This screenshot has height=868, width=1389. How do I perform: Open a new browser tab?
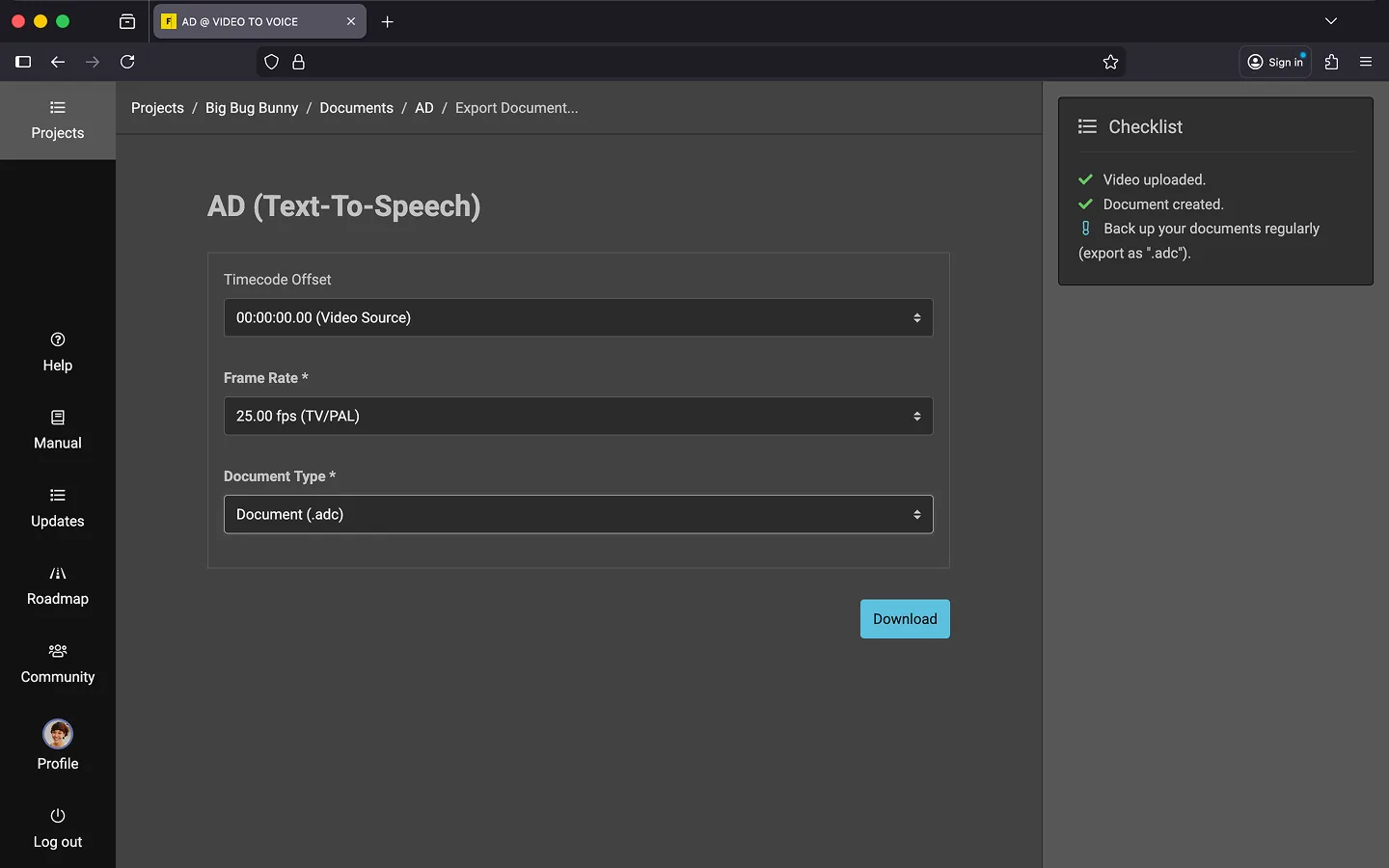pyautogui.click(x=388, y=21)
